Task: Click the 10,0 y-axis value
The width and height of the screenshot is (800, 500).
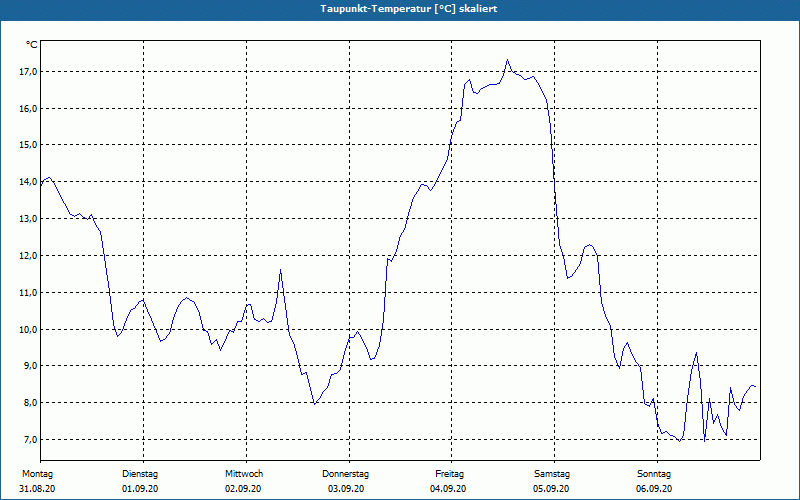Action: point(28,329)
